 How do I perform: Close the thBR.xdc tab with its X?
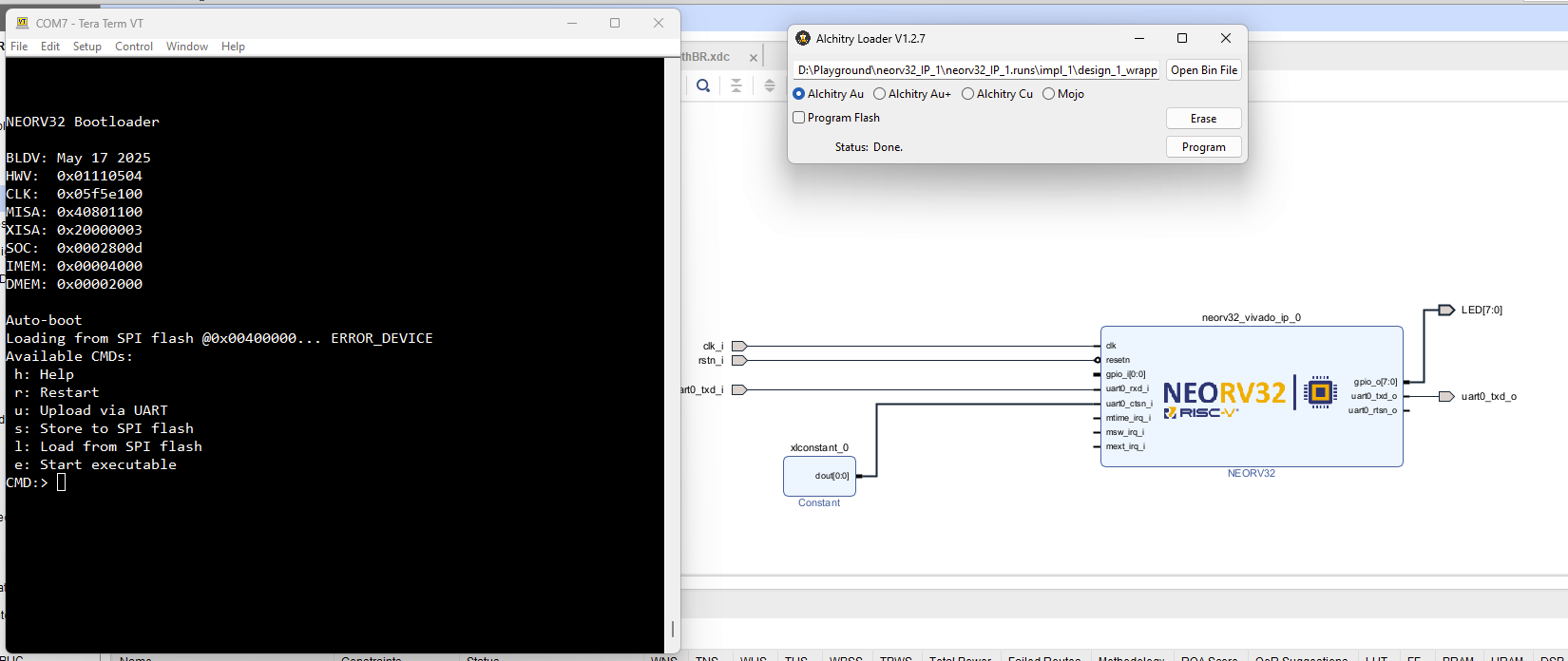pos(754,58)
